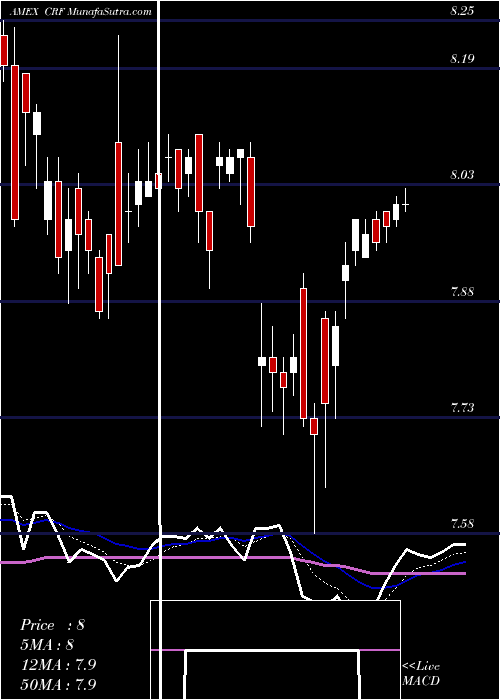The height and width of the screenshot is (700, 500).
Task: Select the 7.88 price axis label
Action: point(462,292)
